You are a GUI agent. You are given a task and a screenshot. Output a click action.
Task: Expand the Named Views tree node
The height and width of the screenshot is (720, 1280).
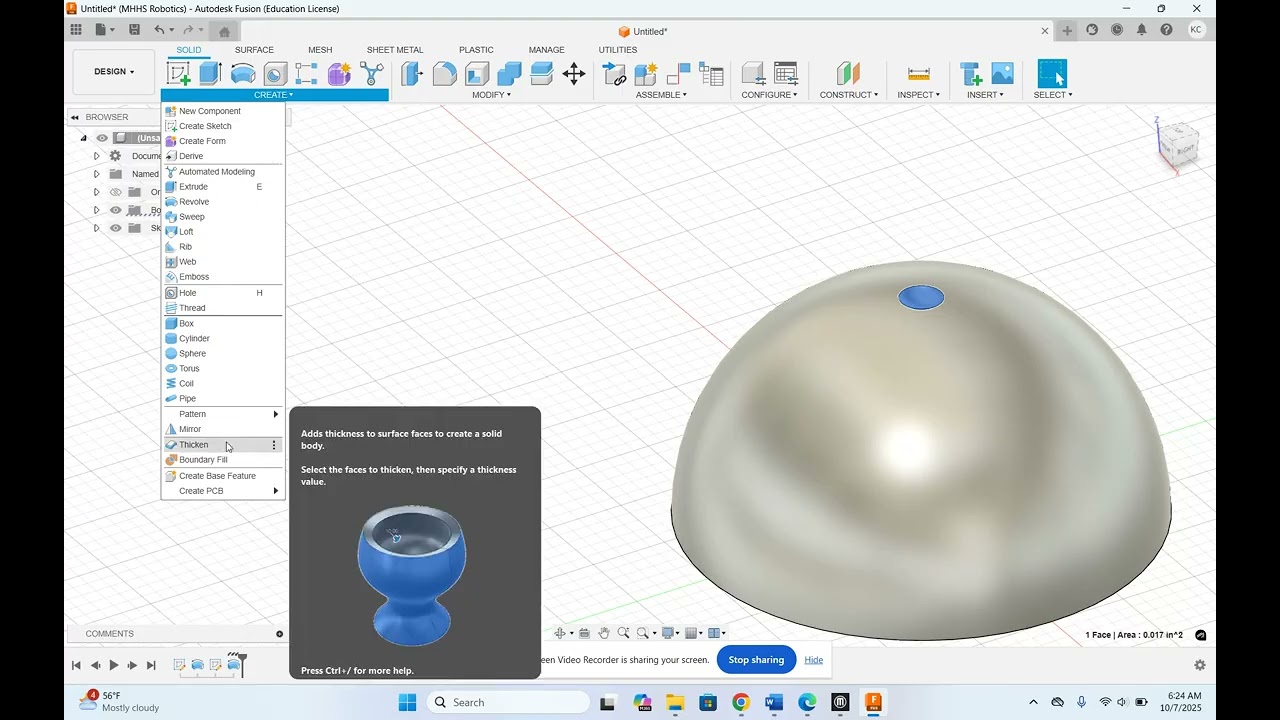point(97,174)
